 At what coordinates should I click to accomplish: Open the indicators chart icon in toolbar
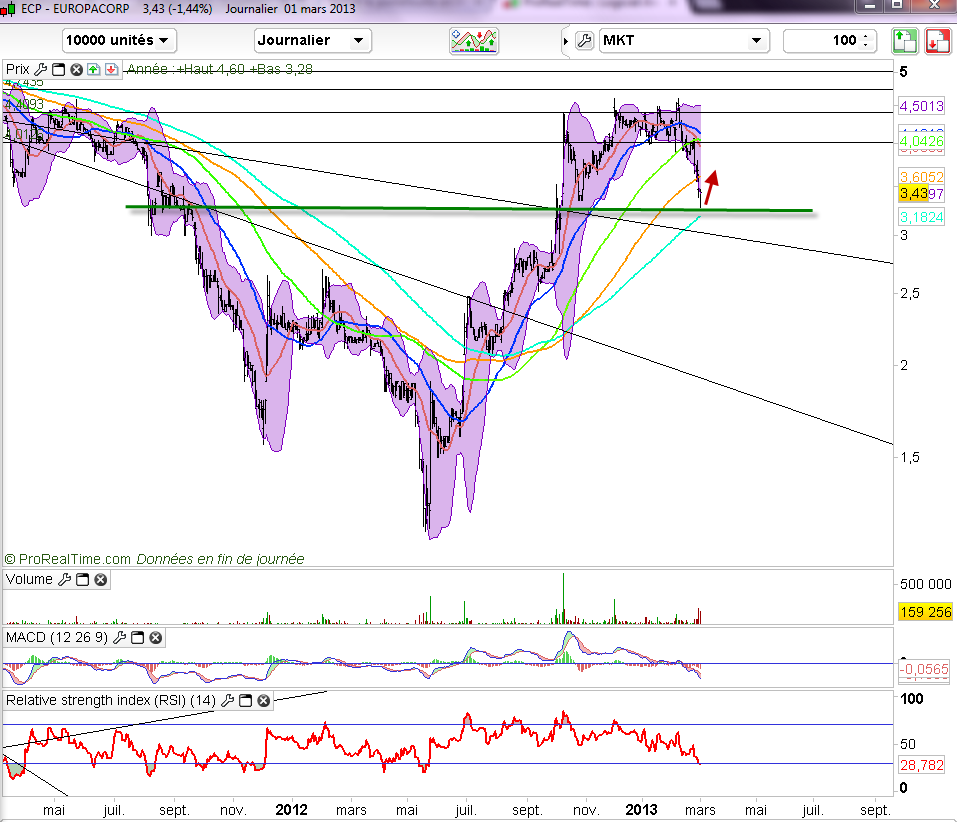474,41
